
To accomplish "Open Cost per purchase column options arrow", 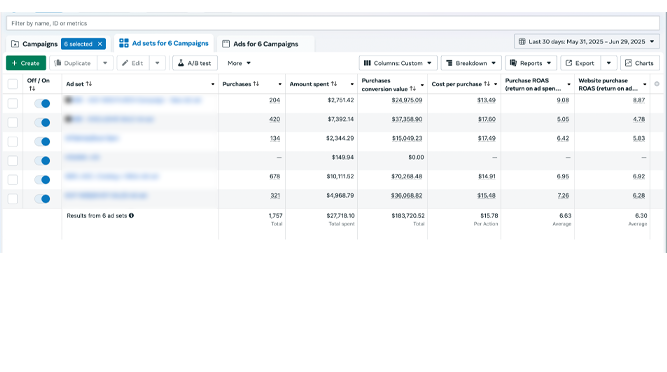I will pyautogui.click(x=496, y=84).
